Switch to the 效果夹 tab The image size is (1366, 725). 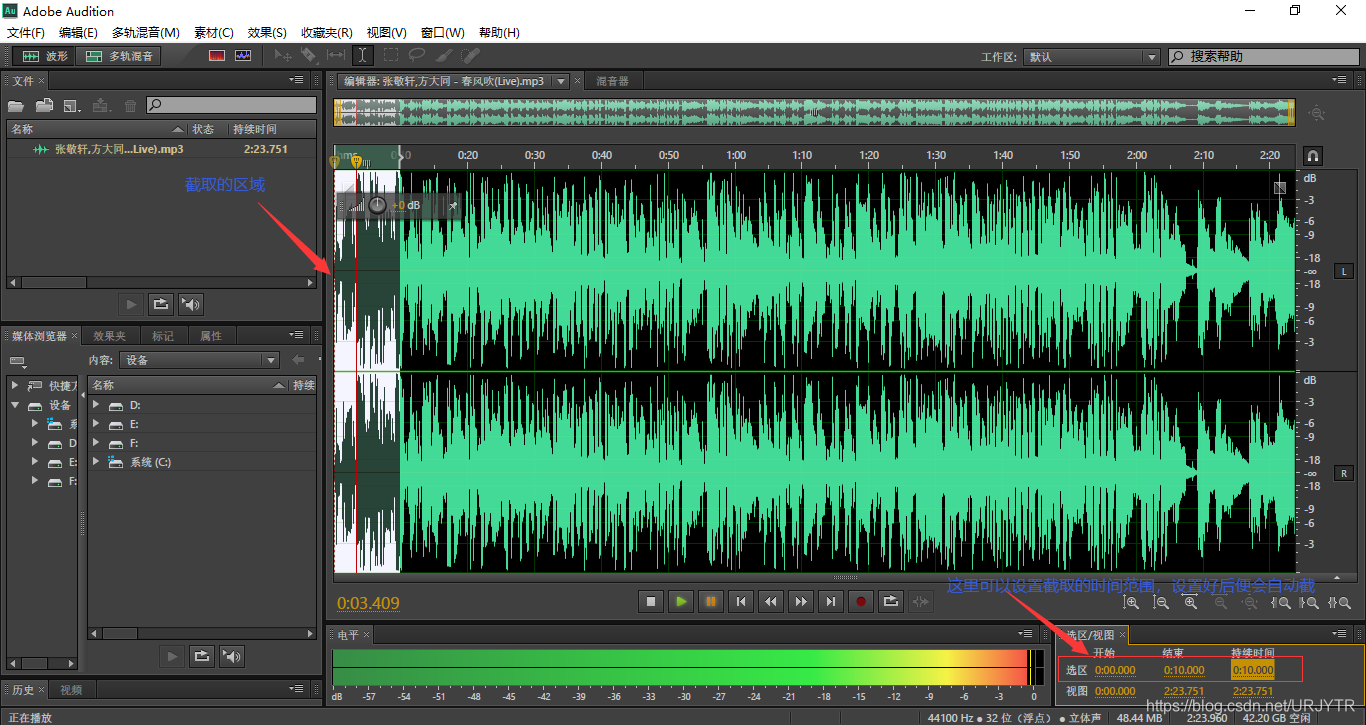pyautogui.click(x=110, y=336)
